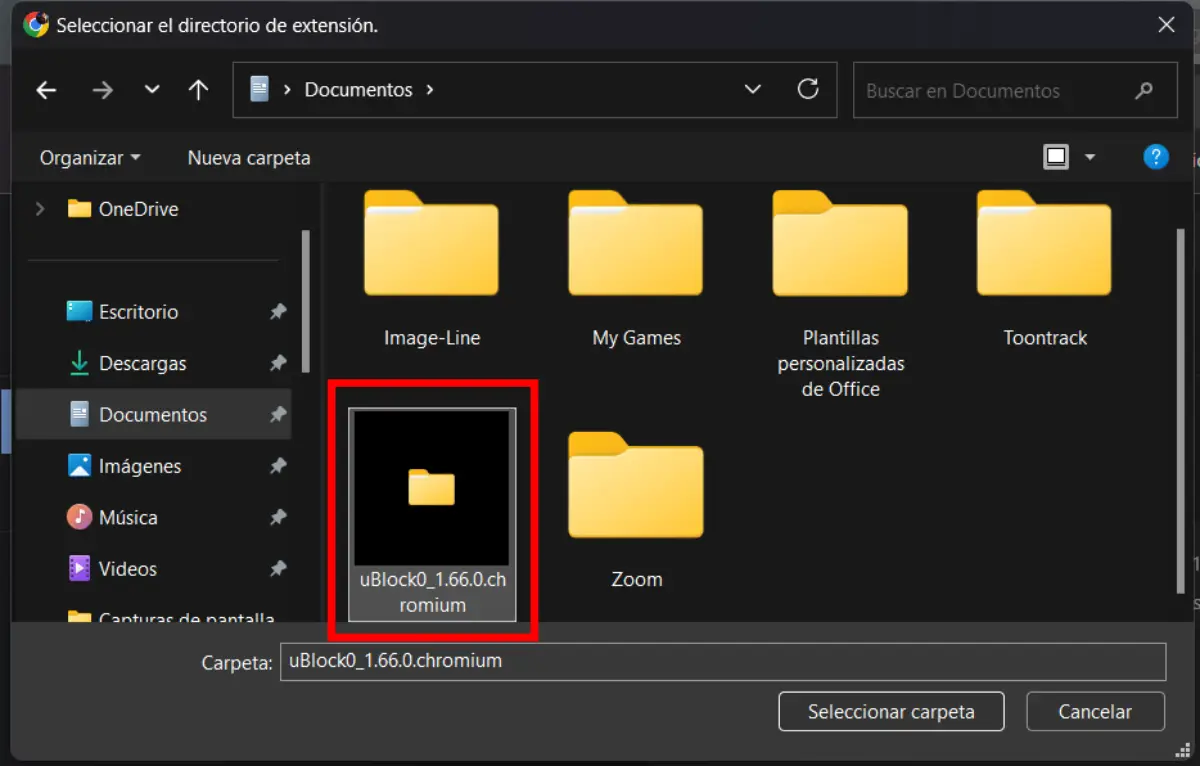Click the Cancelar button

click(x=1095, y=712)
